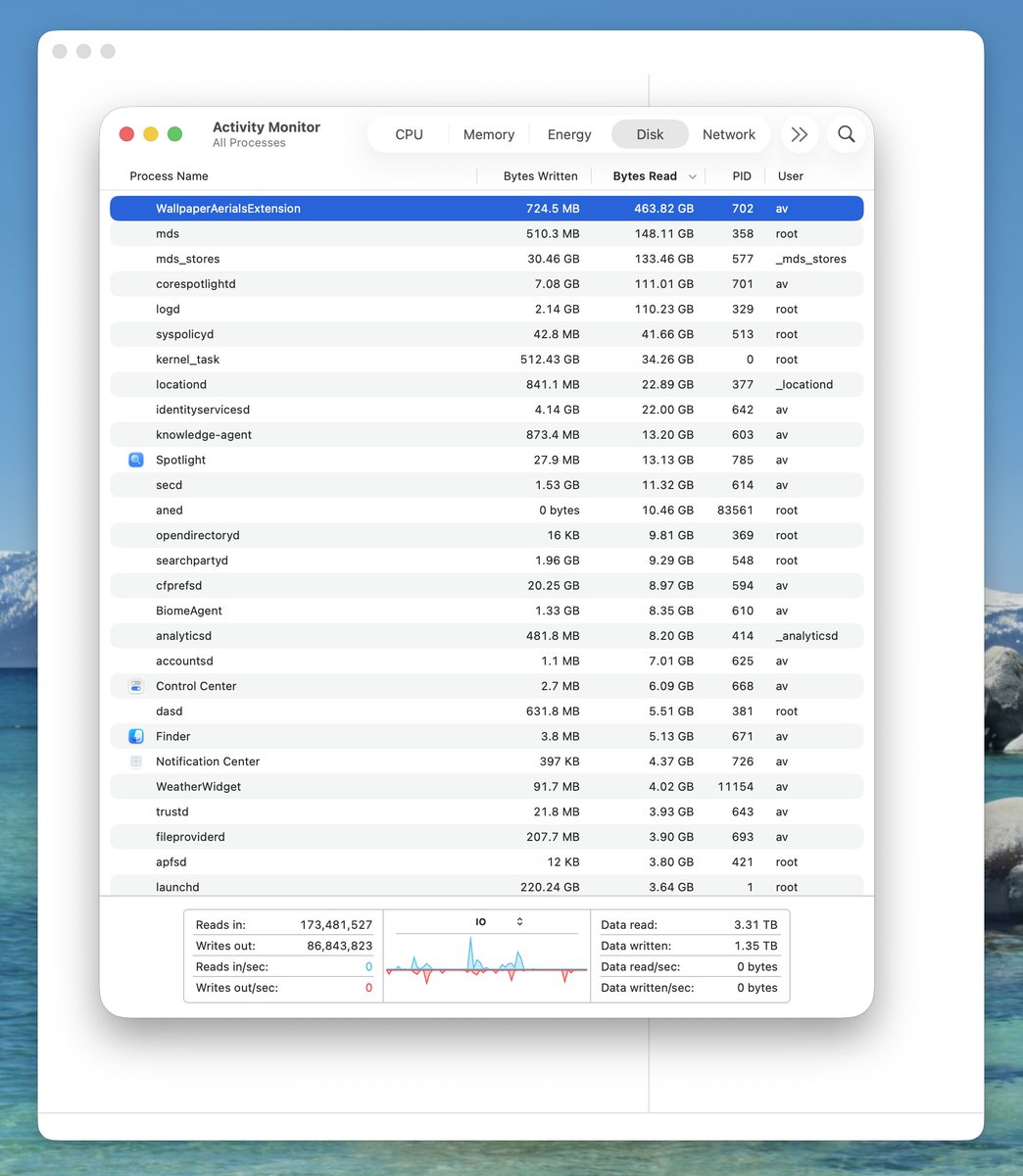The height and width of the screenshot is (1176, 1023).
Task: Click the Reads in/sec label
Action: point(231,967)
